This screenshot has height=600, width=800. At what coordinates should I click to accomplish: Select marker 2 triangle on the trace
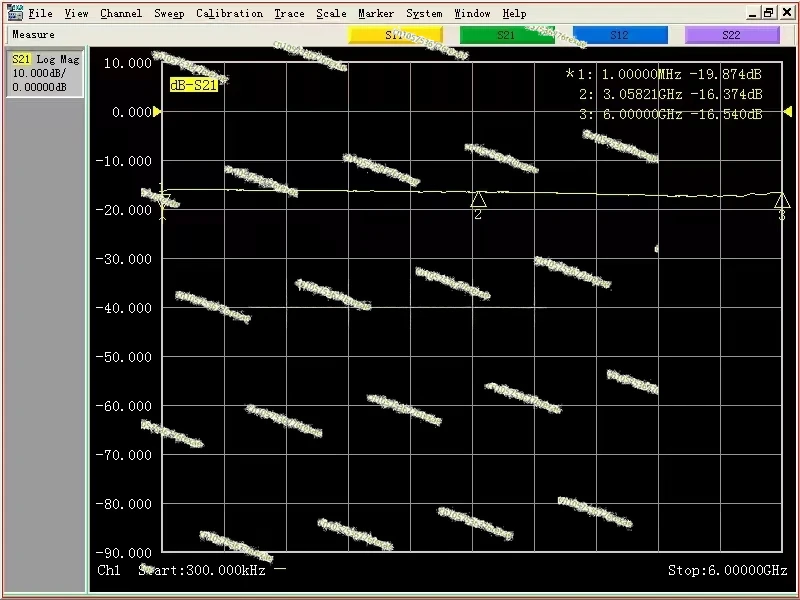478,199
